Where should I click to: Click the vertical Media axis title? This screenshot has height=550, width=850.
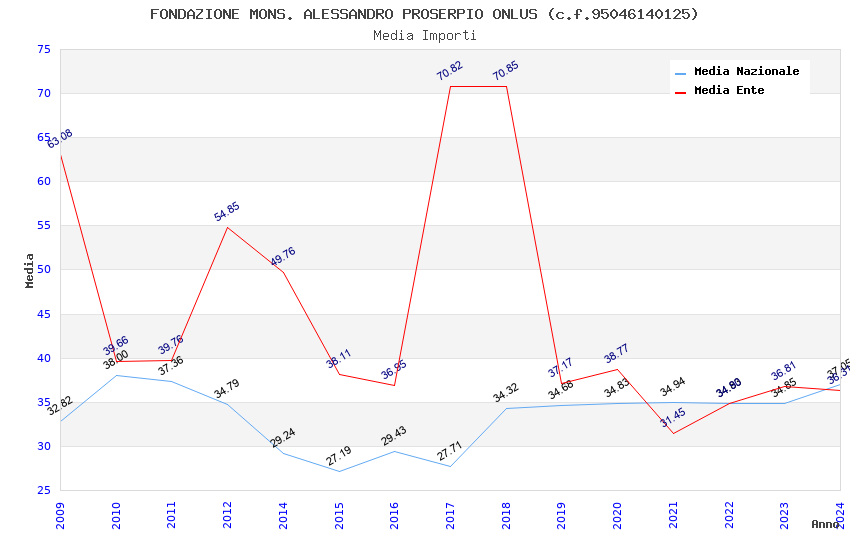[29, 270]
